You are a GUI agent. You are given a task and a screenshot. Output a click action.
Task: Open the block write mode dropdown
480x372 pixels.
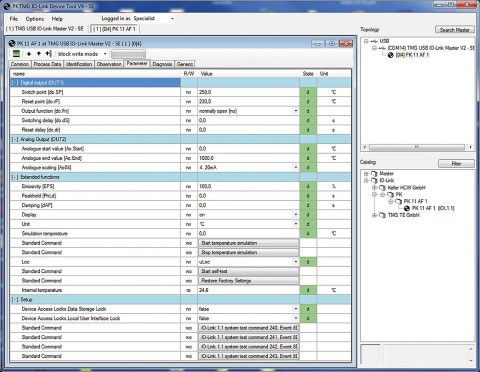click(105, 54)
